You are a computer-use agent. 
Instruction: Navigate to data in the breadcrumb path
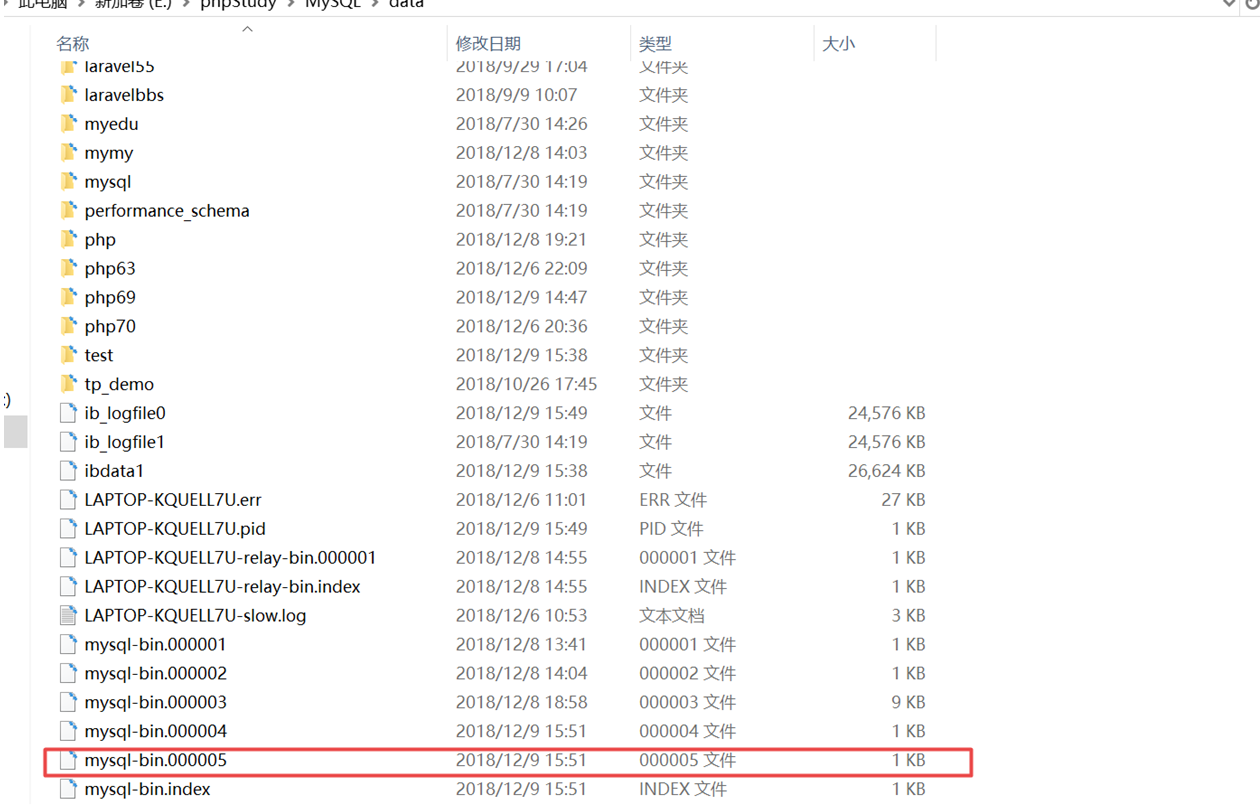pos(406,4)
